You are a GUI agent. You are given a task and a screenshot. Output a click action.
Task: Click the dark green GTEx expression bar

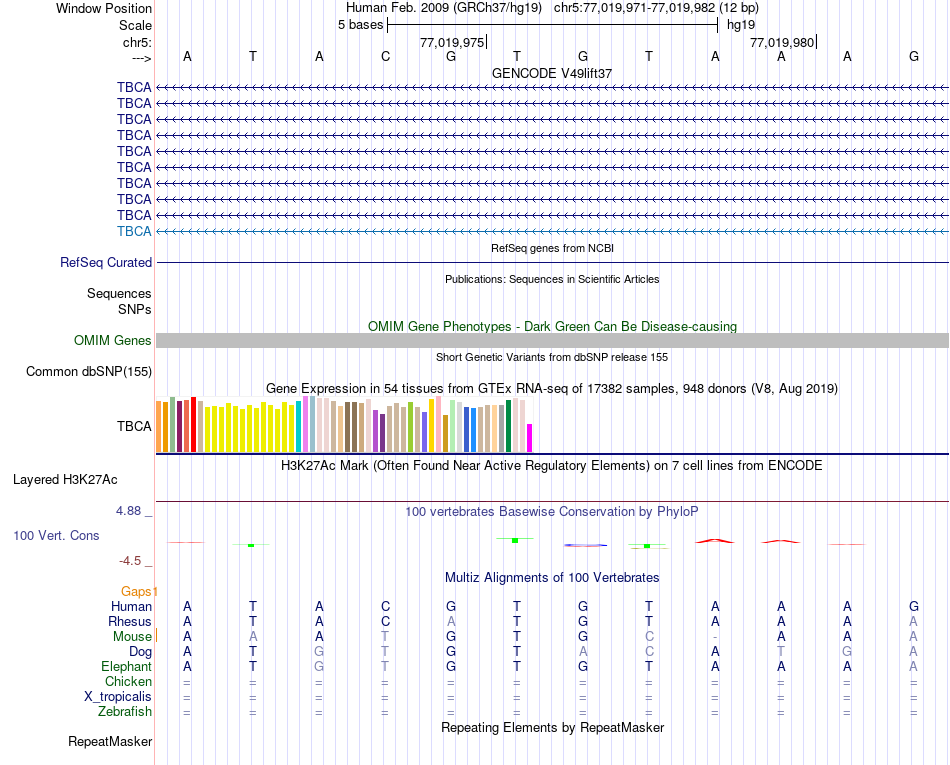pos(508,426)
